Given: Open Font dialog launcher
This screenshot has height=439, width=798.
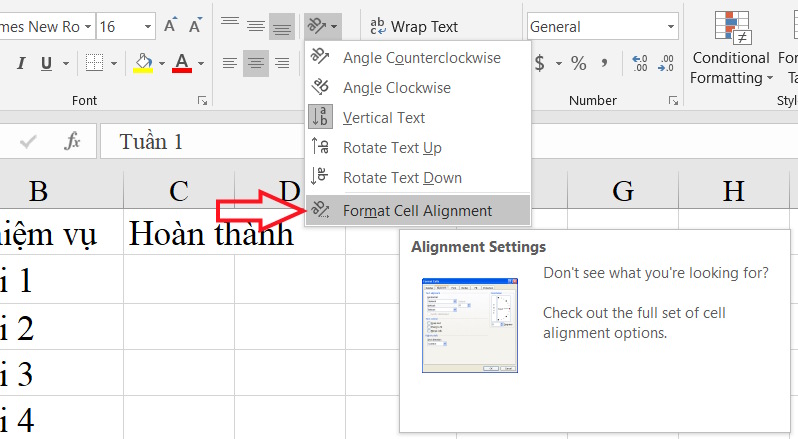Looking at the screenshot, I should [x=203, y=101].
